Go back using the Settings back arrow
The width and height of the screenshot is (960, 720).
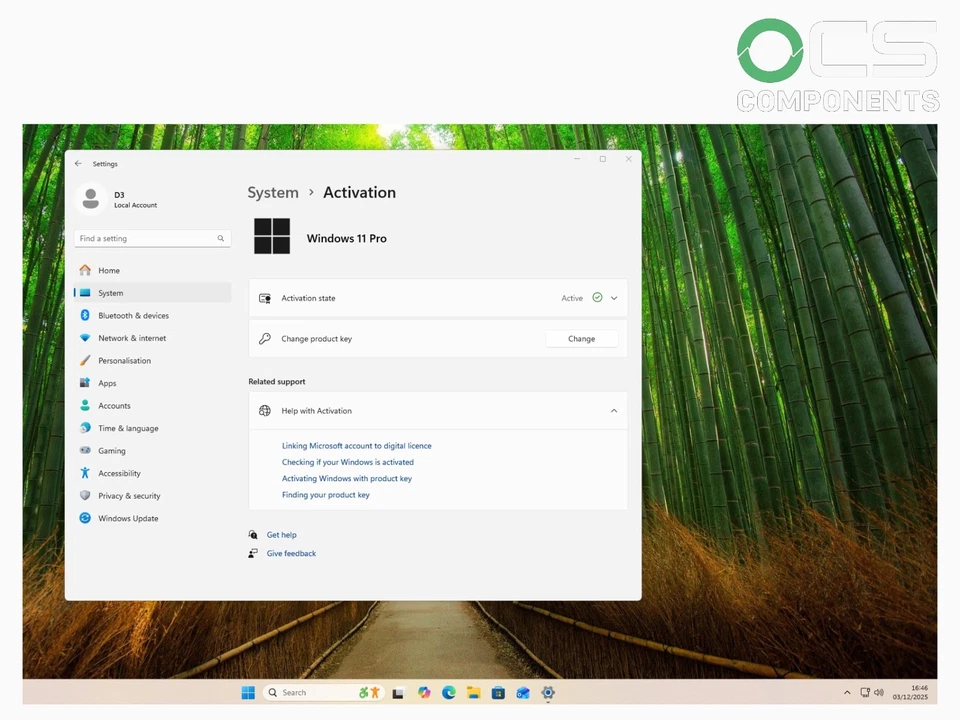pyautogui.click(x=78, y=163)
